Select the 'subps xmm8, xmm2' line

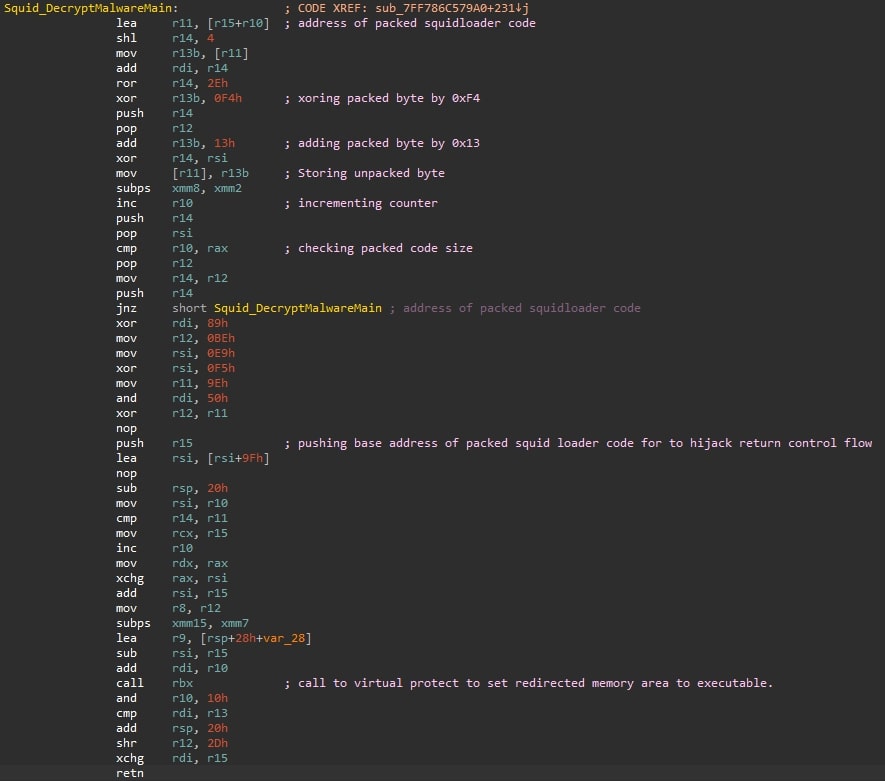tap(179, 188)
